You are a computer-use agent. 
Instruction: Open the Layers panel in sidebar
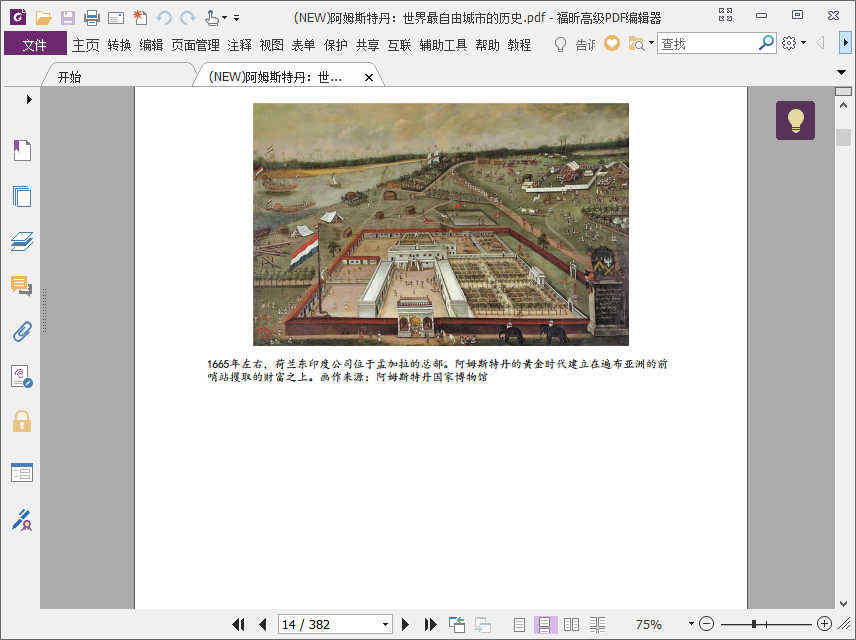(22, 241)
